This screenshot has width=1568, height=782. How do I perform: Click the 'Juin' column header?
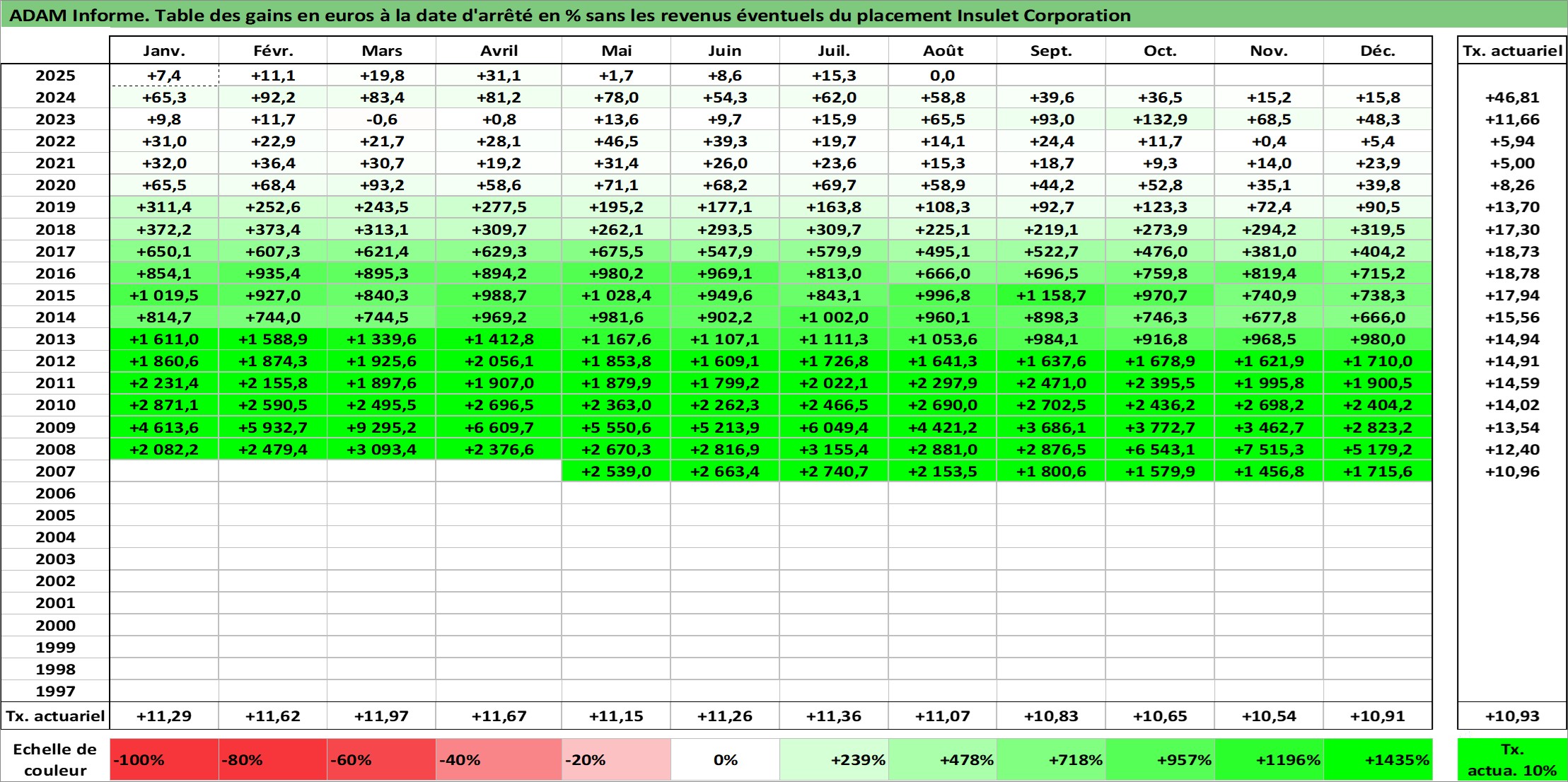pyautogui.click(x=725, y=51)
